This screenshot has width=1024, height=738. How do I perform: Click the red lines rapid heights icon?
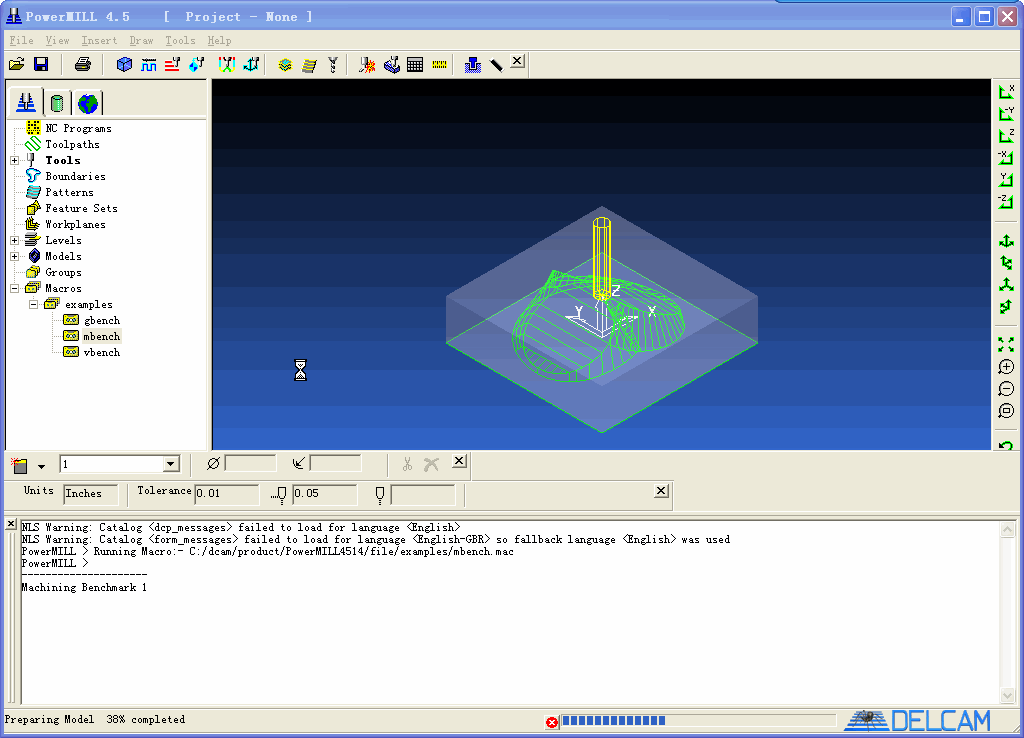[x=172, y=64]
